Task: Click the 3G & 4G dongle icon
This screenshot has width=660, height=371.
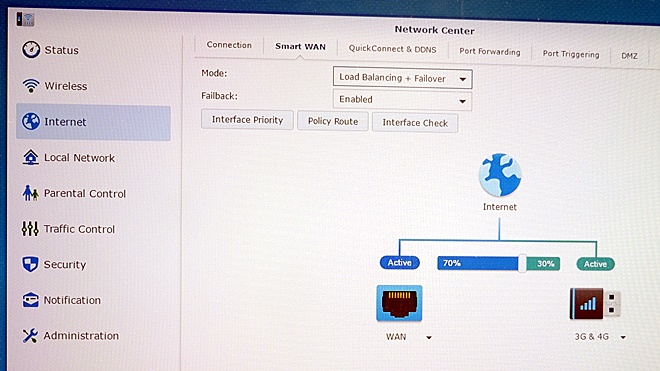Action: click(595, 304)
